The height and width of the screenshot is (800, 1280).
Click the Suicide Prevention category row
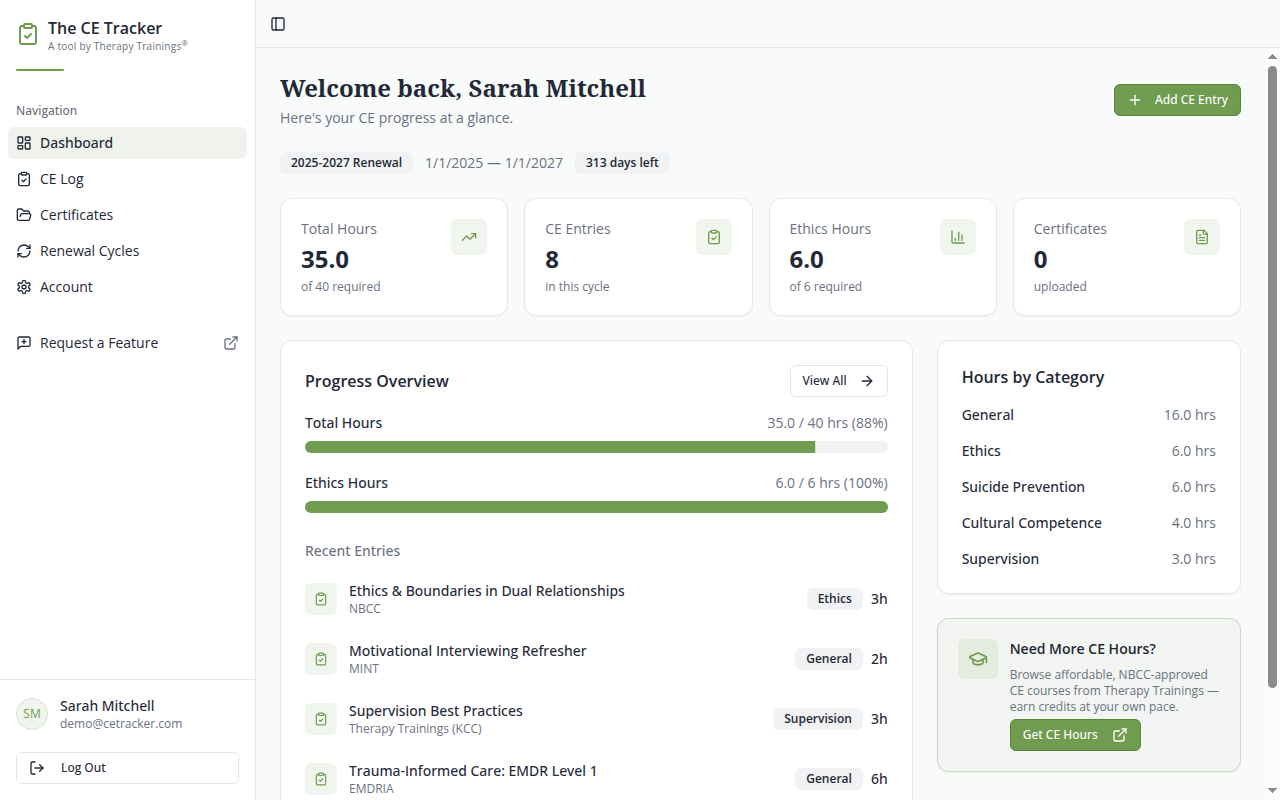(x=1089, y=487)
